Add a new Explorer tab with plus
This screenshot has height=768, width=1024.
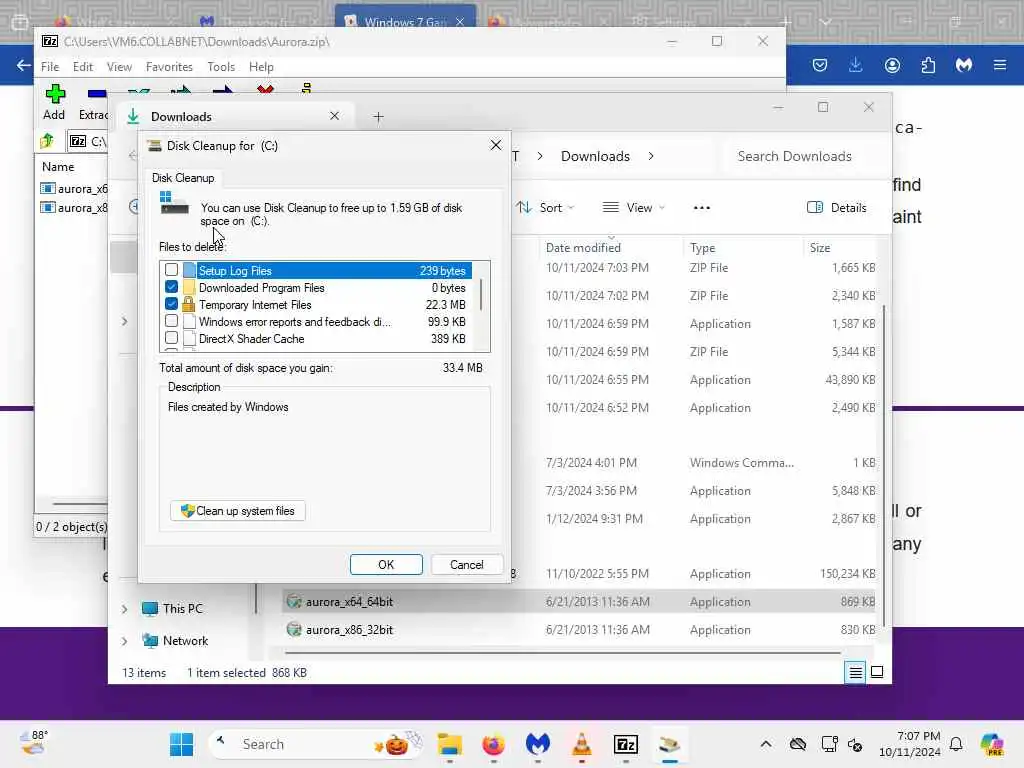coord(378,117)
